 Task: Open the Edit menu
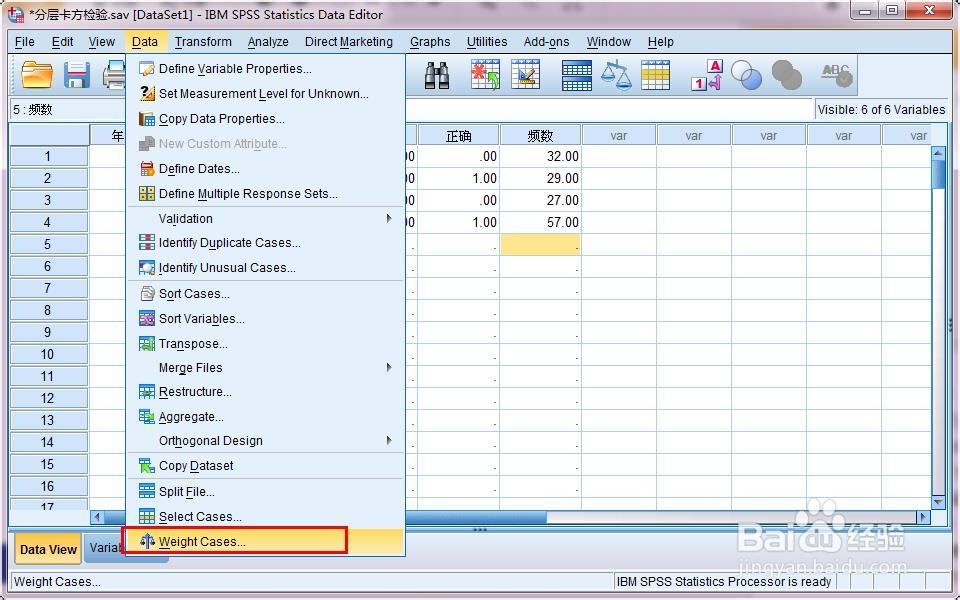[62, 42]
